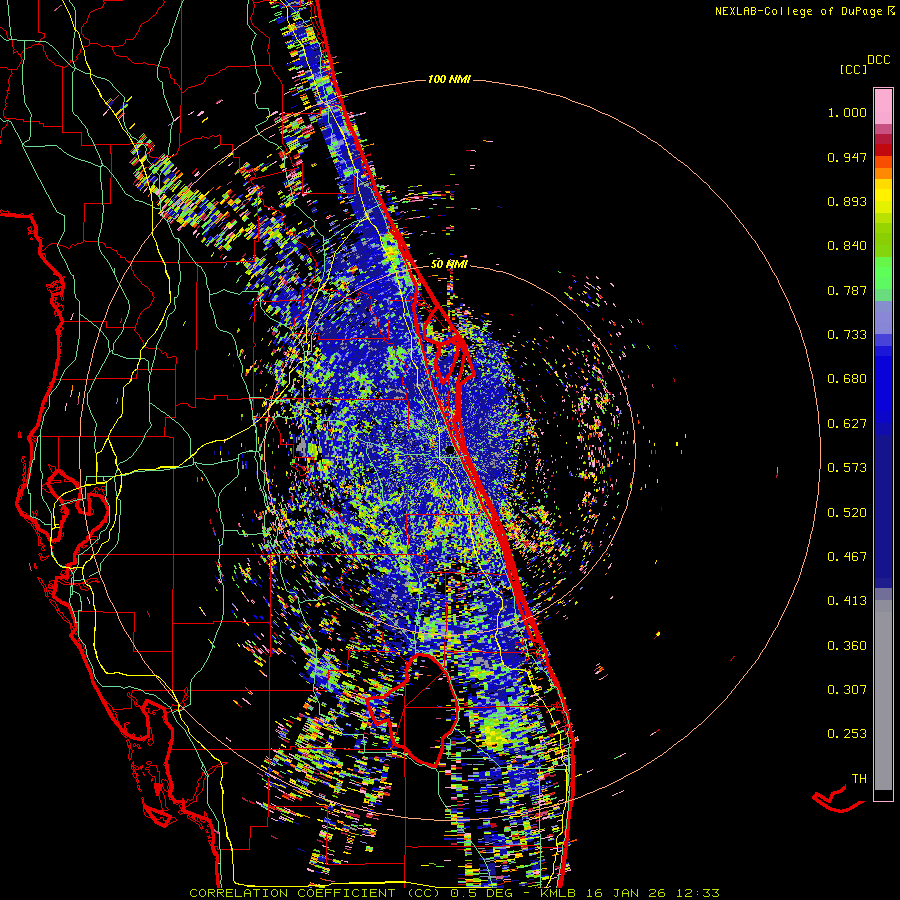Click the KMLB 16 JAN 26 12:33 timestamp
This screenshot has width=900, height=900.
[x=630, y=893]
